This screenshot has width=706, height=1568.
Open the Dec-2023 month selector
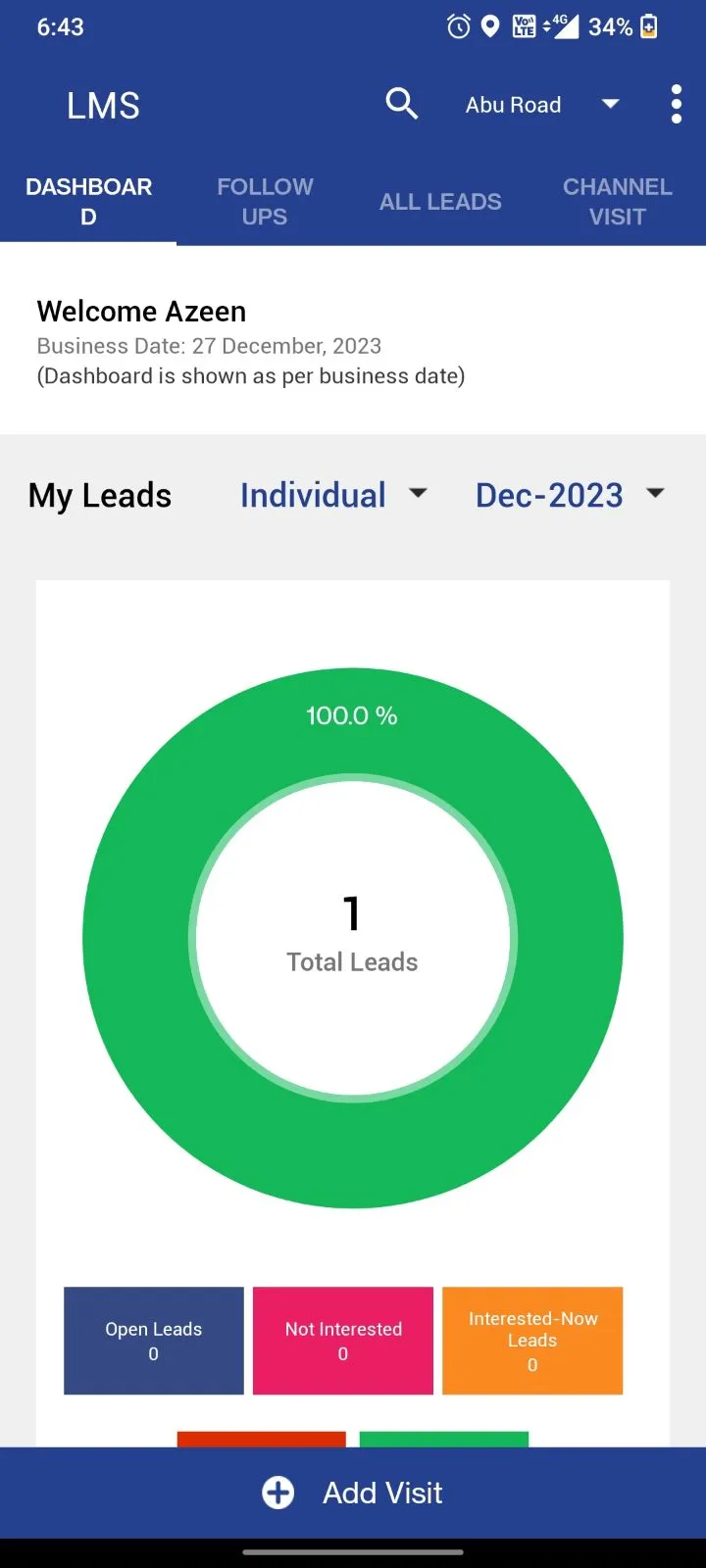(570, 495)
